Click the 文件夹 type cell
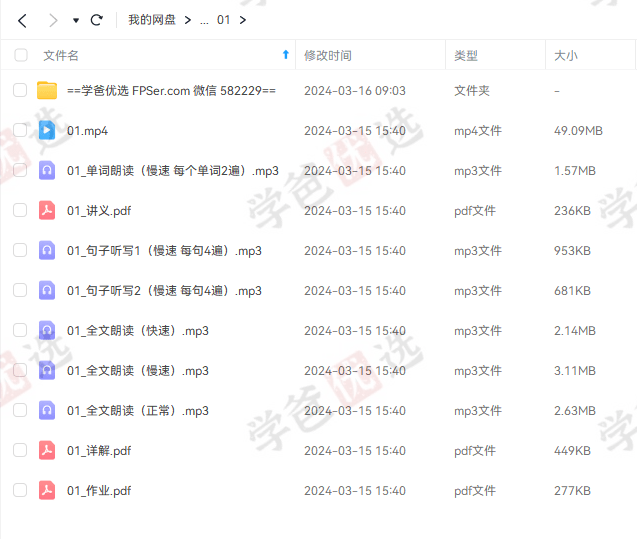The height and width of the screenshot is (539, 637). [x=472, y=91]
